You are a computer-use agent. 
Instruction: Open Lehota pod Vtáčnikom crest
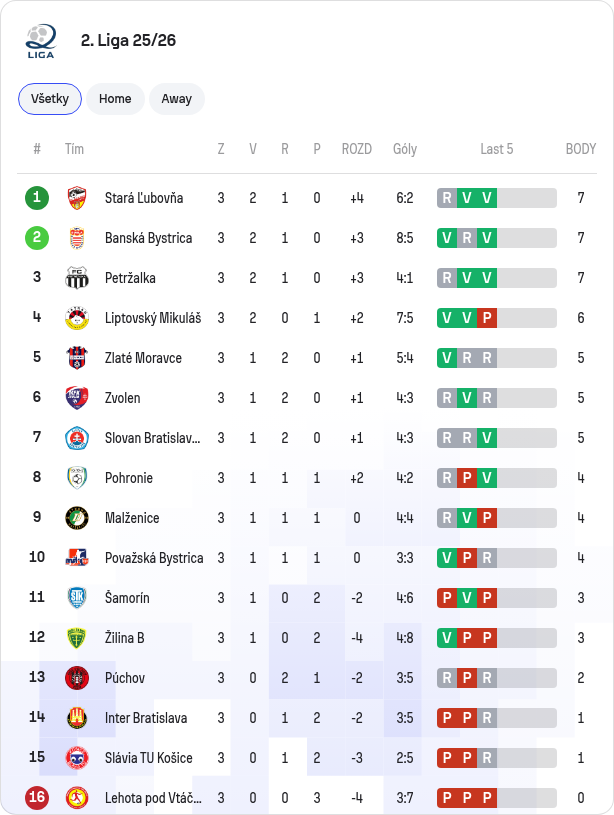coord(77,798)
